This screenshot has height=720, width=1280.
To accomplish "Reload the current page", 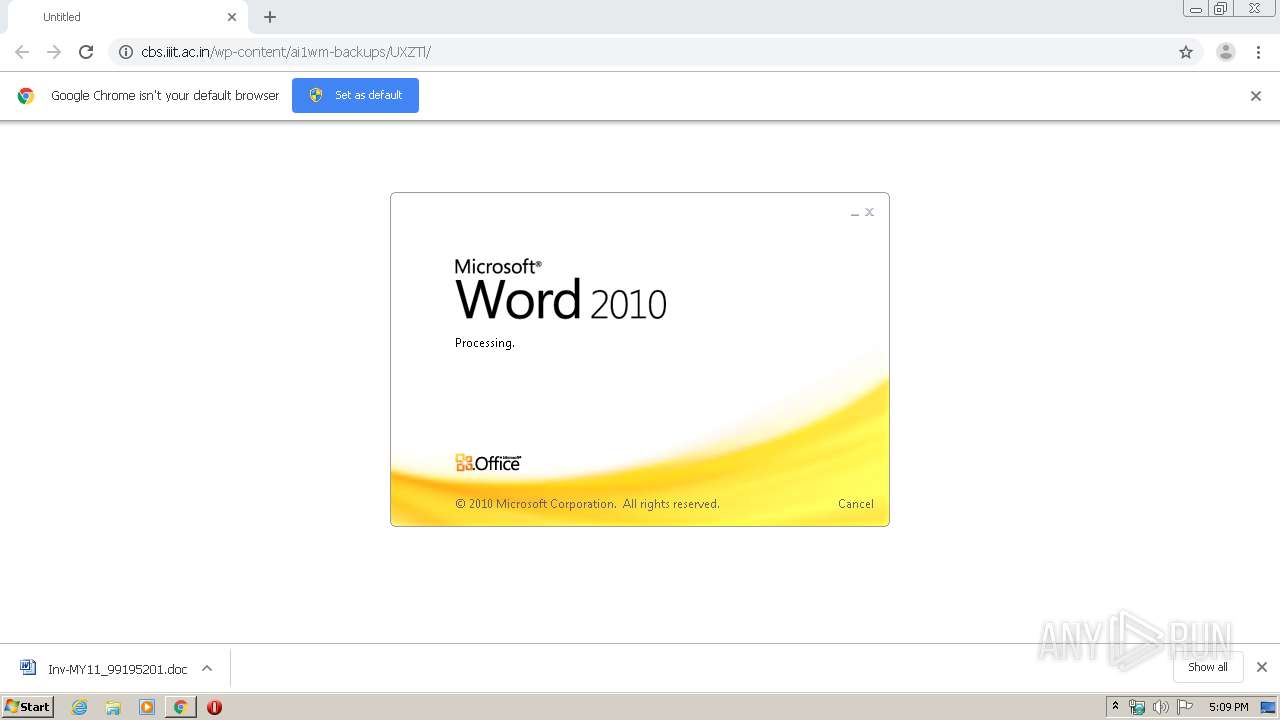I will click(x=86, y=52).
